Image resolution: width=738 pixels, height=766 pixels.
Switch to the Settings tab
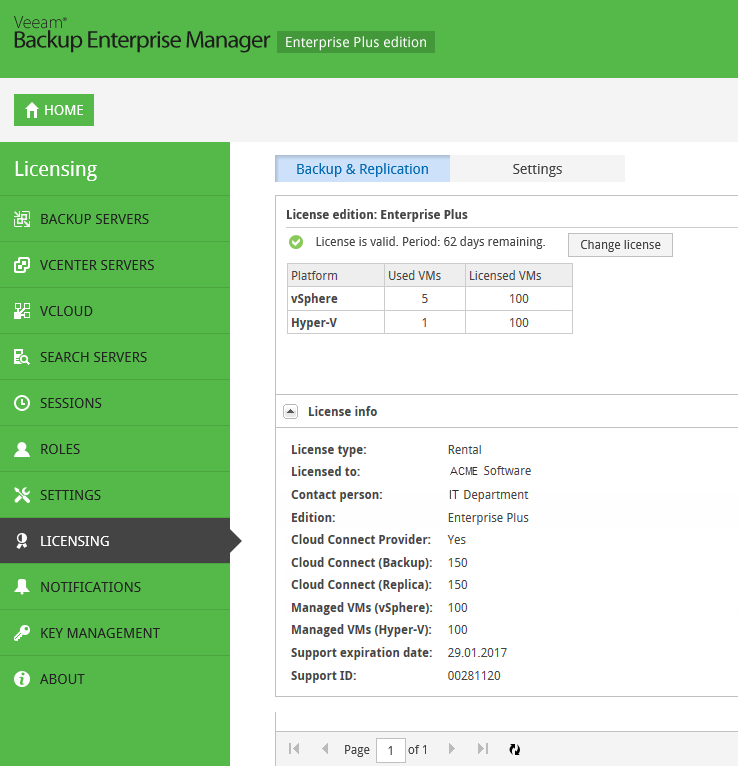pyautogui.click(x=537, y=169)
